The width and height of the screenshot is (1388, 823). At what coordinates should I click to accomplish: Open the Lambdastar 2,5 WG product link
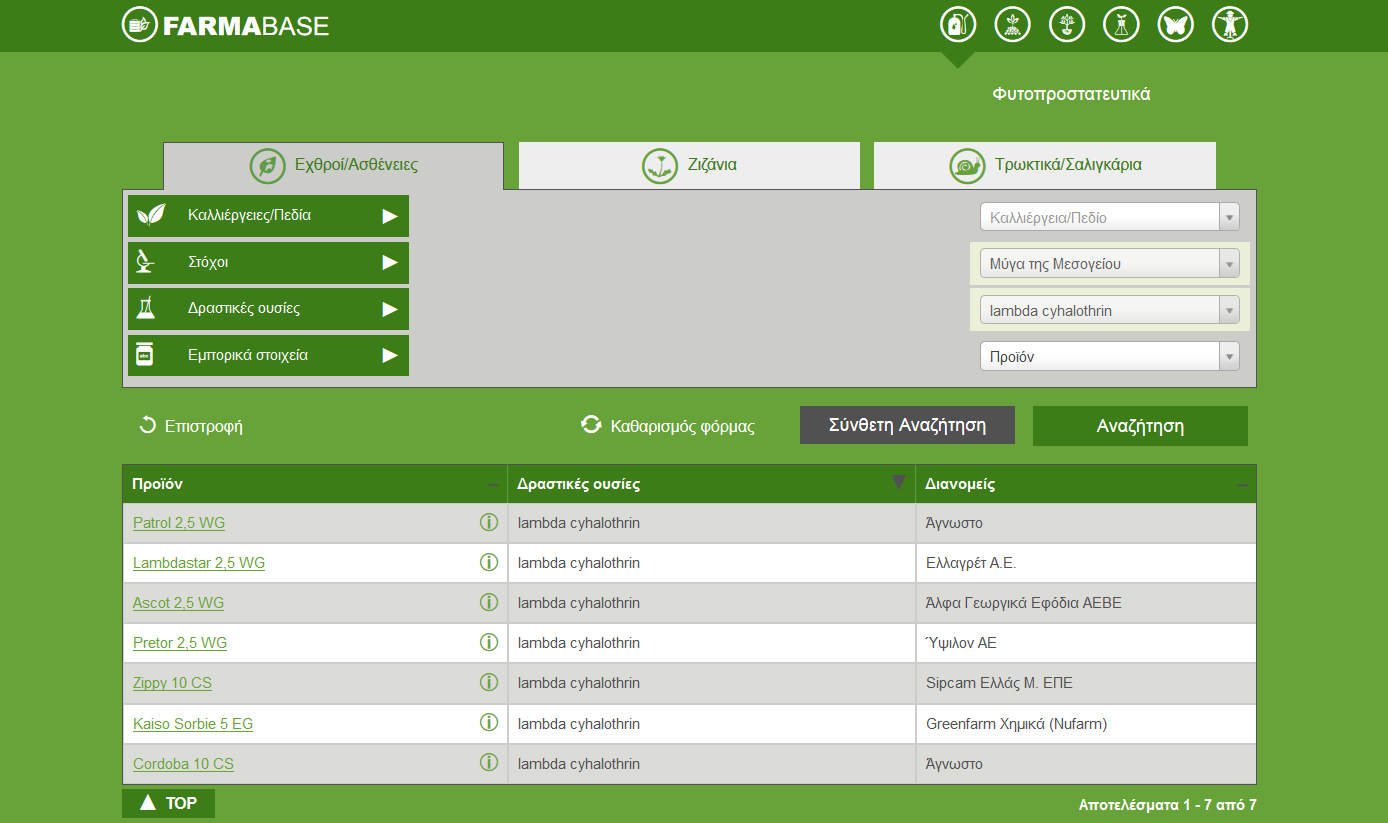click(199, 563)
